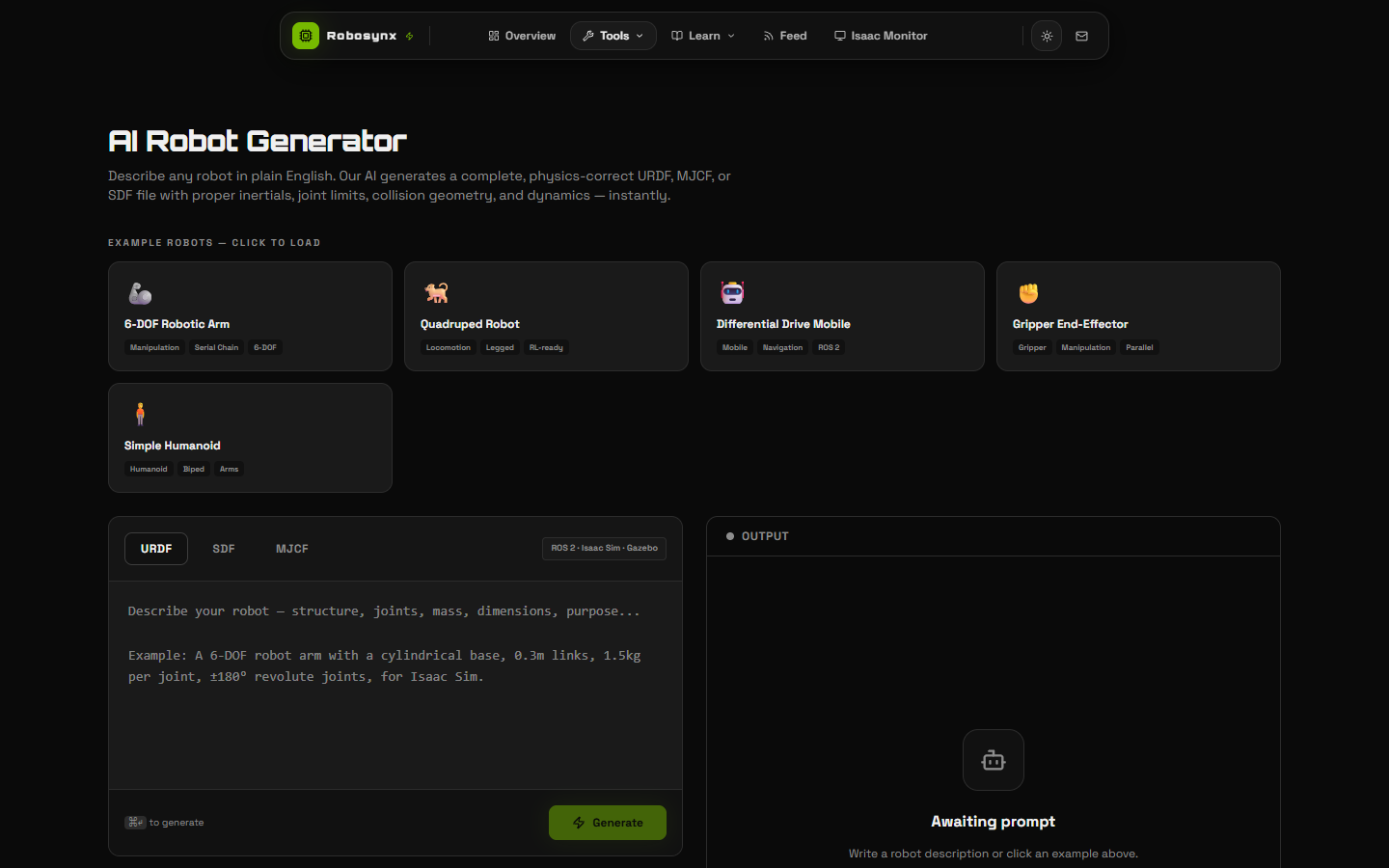Screen dimensions: 1389x868
Task: Click the green Robosynx logo icon
Action: 306,36
